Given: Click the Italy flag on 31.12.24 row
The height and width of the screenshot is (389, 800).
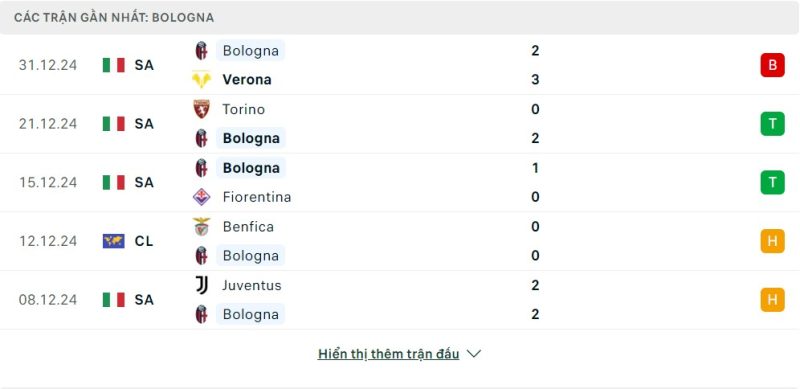Looking at the screenshot, I should (x=113, y=65).
